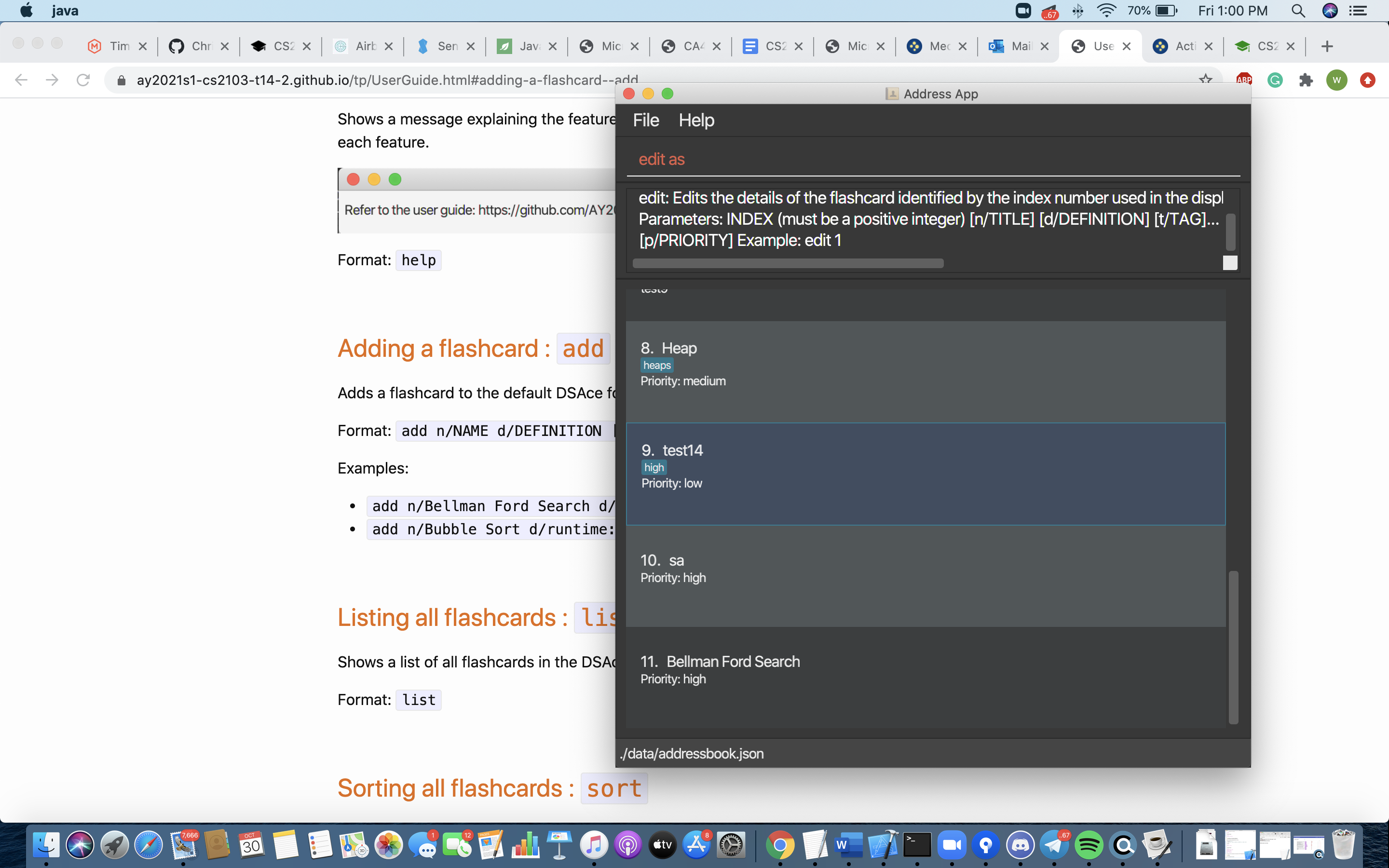Open a new Chrome tab

(x=1326, y=46)
